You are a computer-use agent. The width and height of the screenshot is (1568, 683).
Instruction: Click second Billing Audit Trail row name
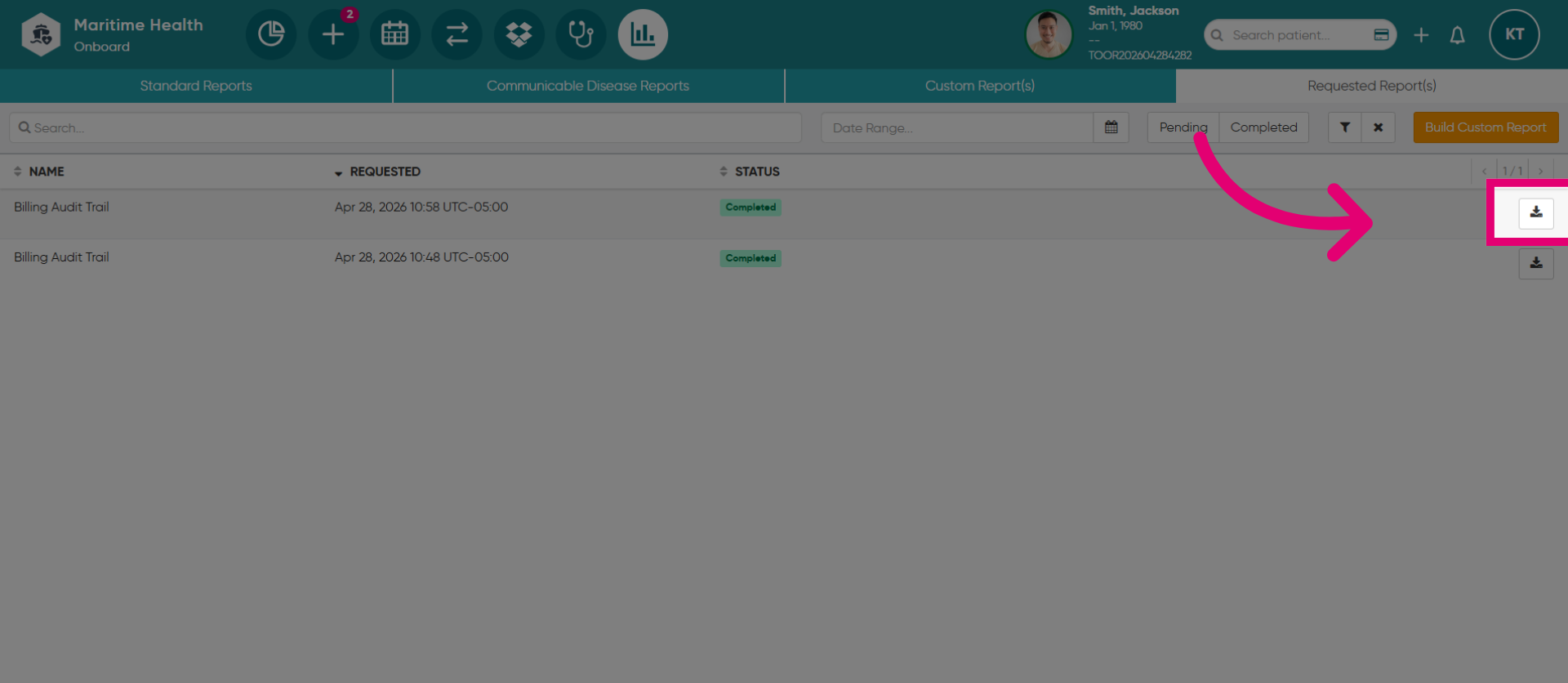point(61,257)
